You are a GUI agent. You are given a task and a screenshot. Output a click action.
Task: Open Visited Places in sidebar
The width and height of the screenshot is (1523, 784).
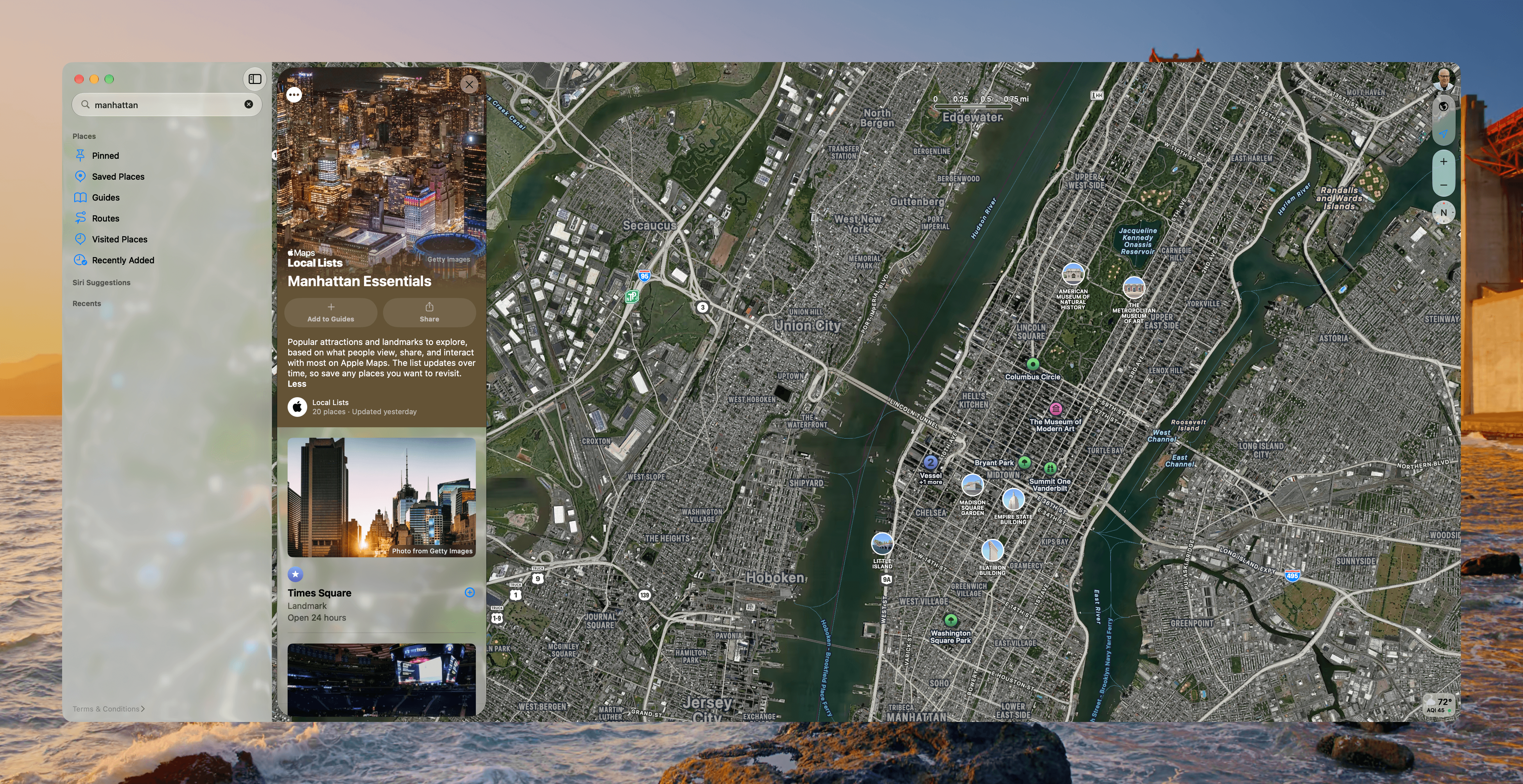[119, 239]
